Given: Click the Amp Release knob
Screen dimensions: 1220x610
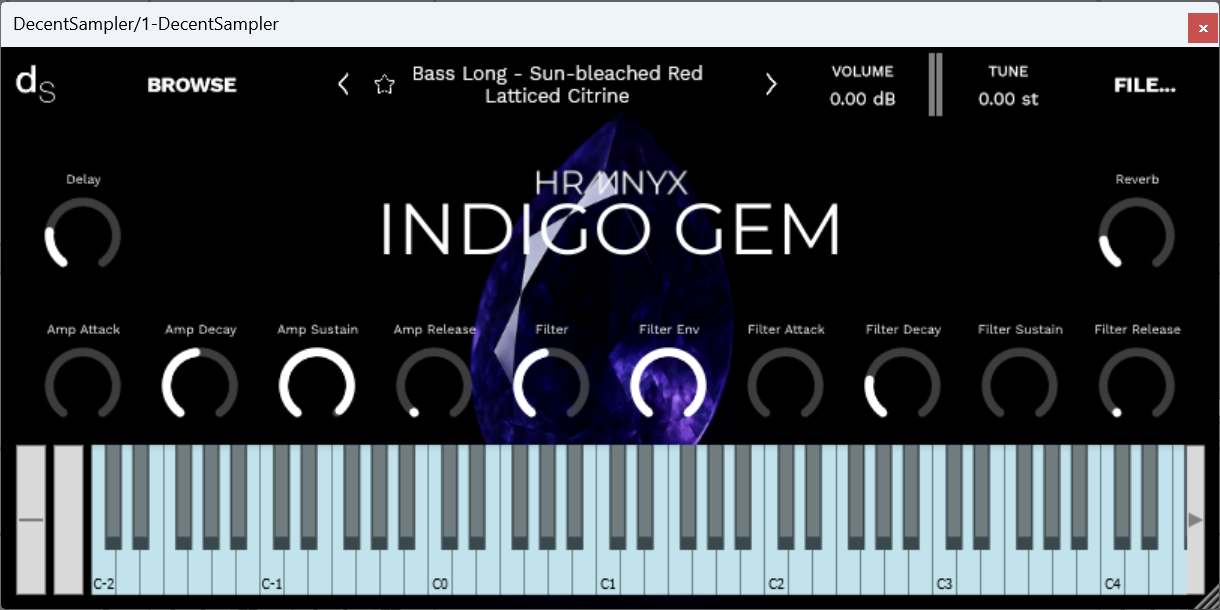Looking at the screenshot, I should click(434, 385).
